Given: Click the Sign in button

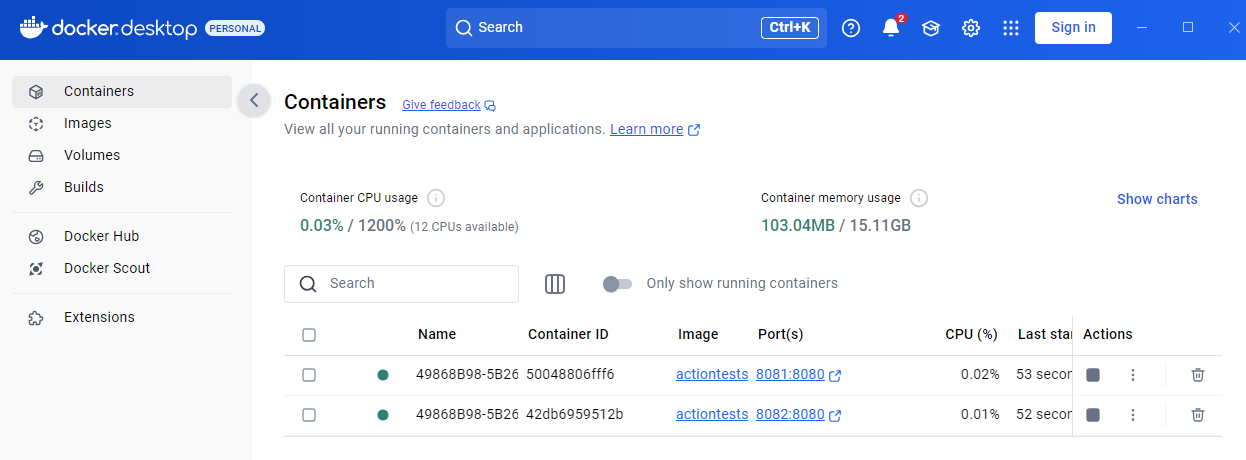Looking at the screenshot, I should pyautogui.click(x=1073, y=27).
